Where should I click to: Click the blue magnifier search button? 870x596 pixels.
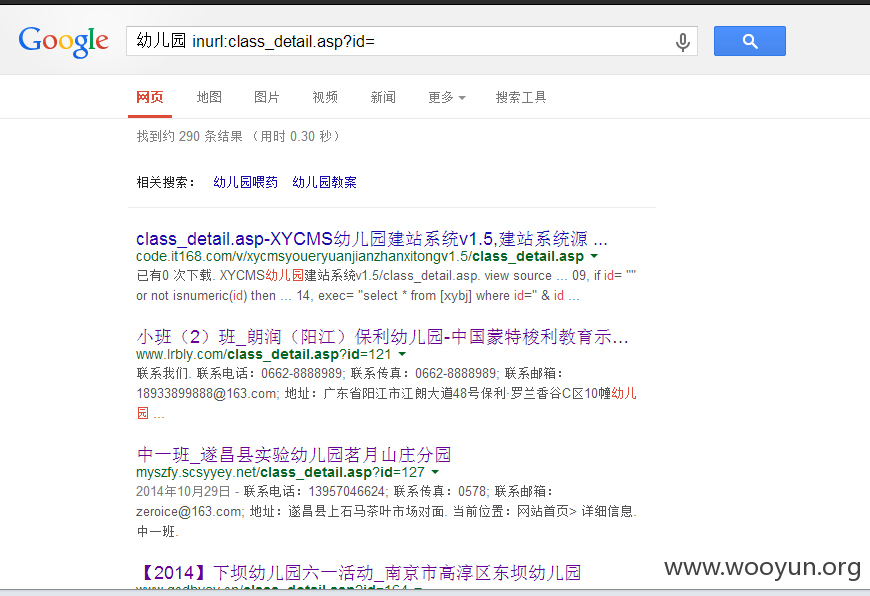(750, 41)
